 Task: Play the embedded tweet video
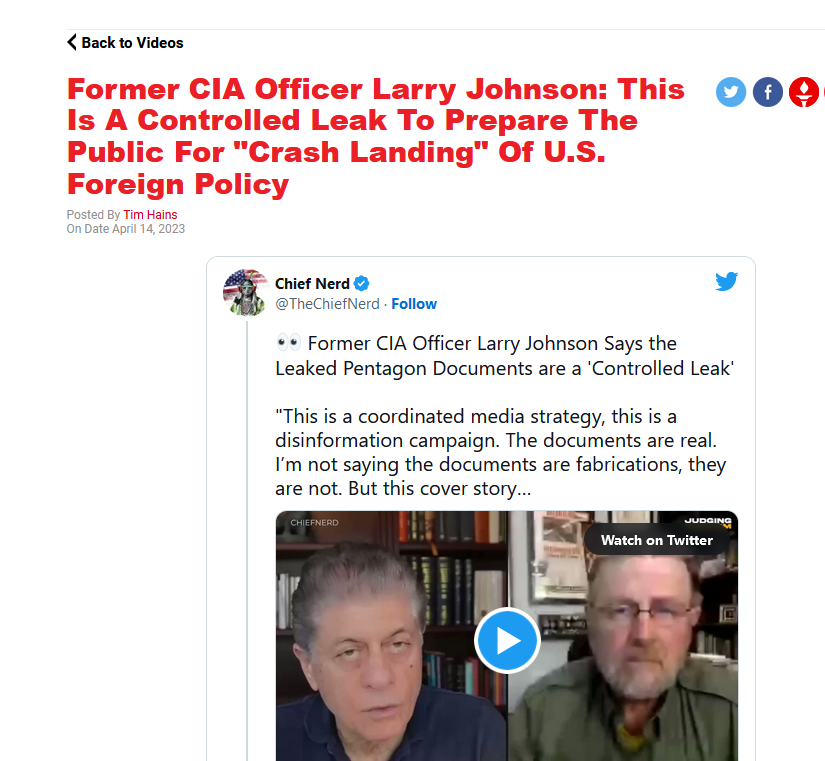pos(507,640)
